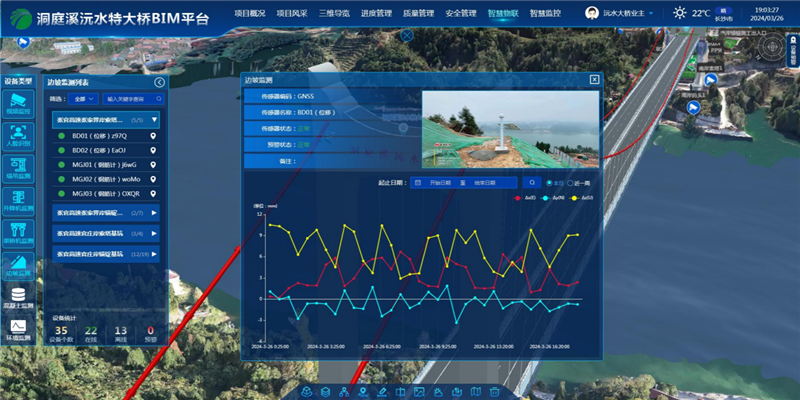Expand the device group showing (12/19)
This screenshot has height=400, width=800.
tap(154, 255)
